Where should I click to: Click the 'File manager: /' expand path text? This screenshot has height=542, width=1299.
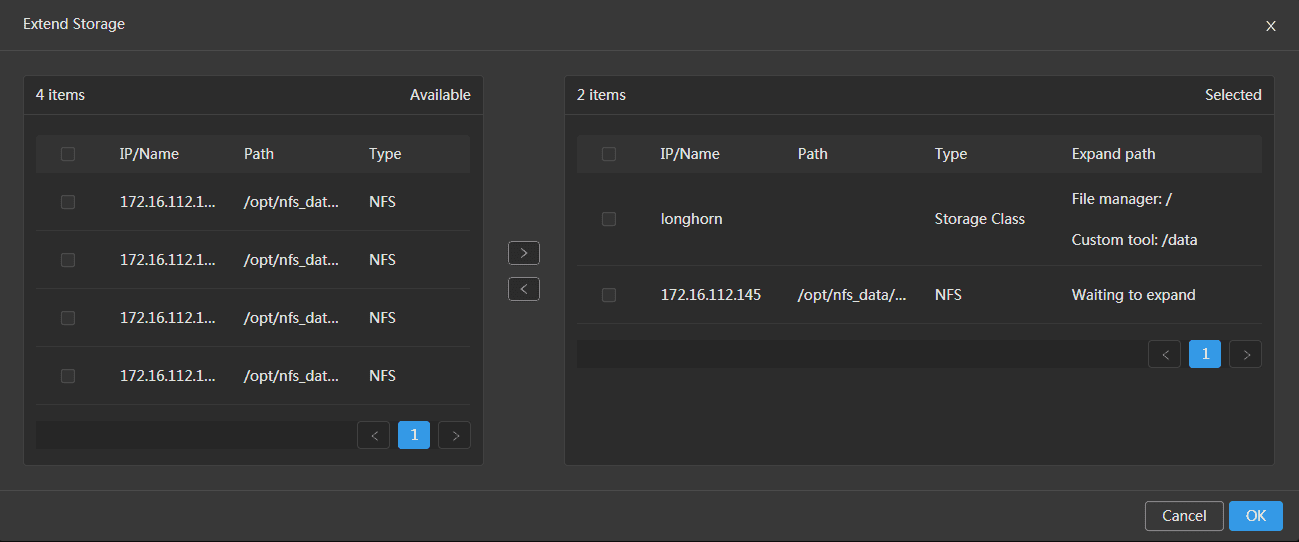[1122, 199]
